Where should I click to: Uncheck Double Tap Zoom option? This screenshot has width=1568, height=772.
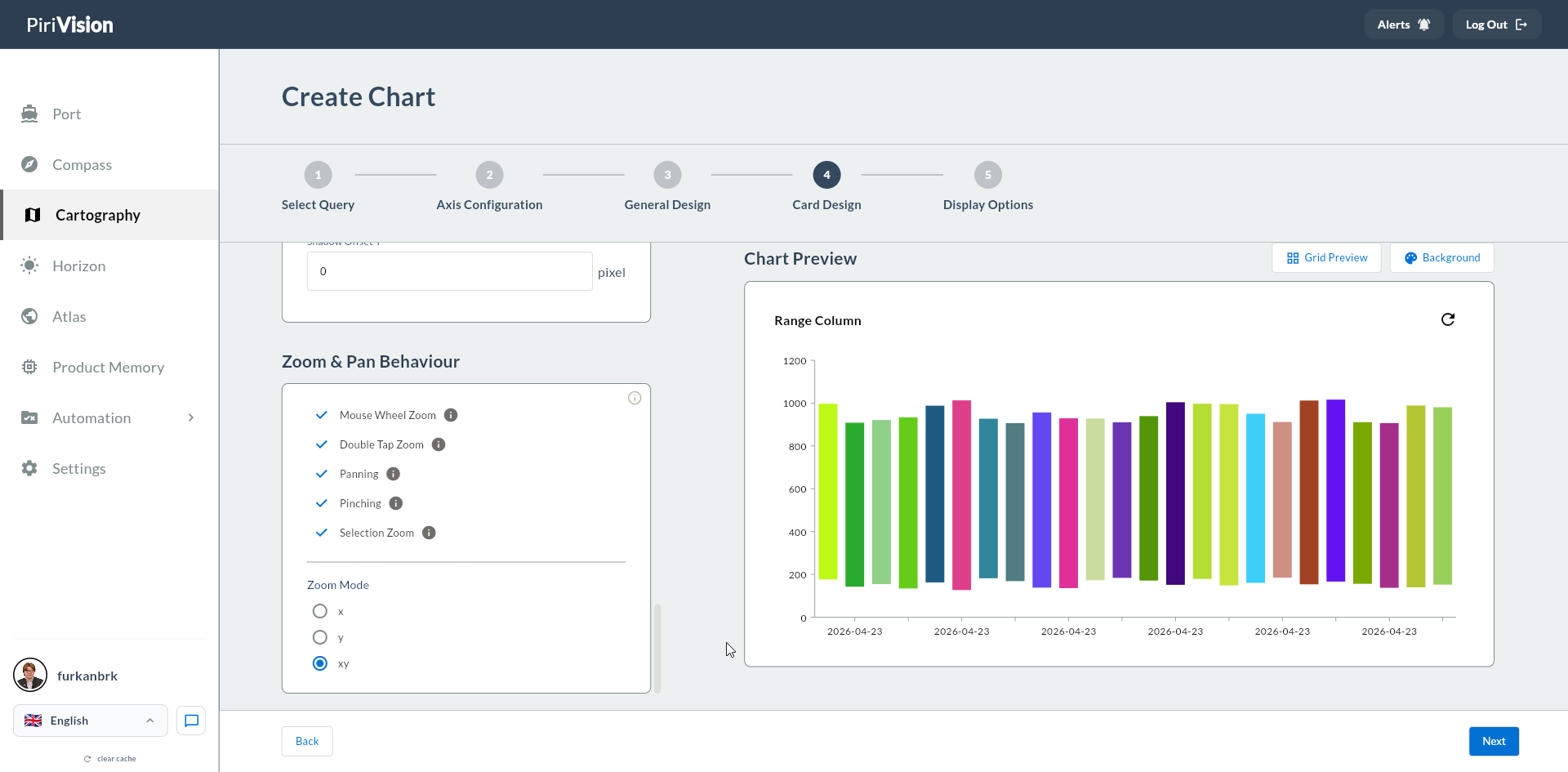pyautogui.click(x=322, y=444)
